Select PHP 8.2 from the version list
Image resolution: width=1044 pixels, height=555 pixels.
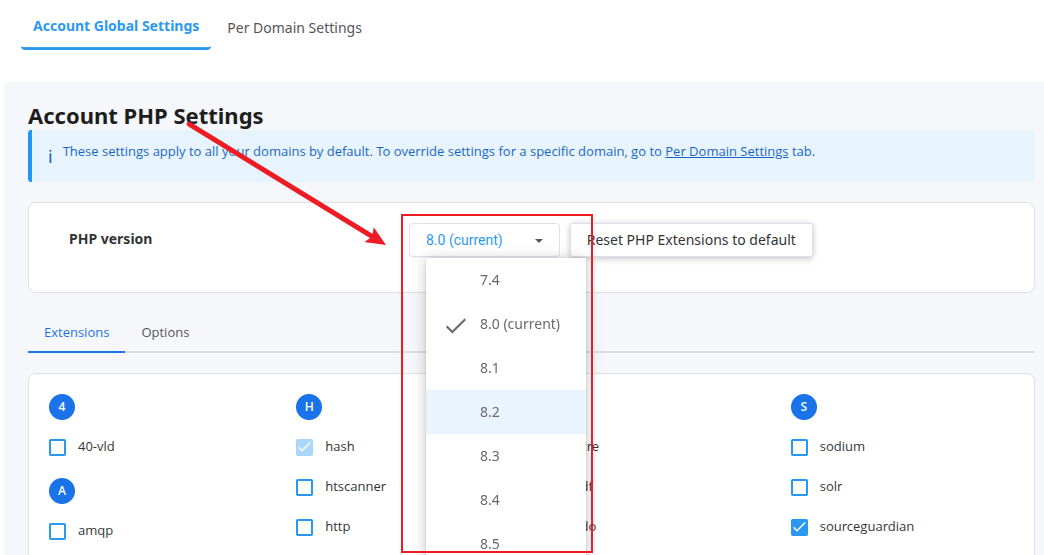click(x=489, y=412)
